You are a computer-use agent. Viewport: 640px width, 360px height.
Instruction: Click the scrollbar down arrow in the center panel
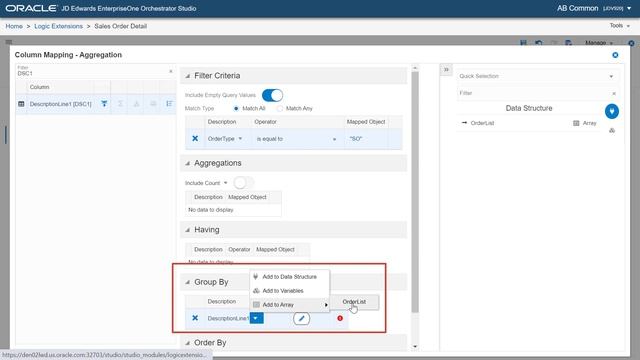(415, 347)
